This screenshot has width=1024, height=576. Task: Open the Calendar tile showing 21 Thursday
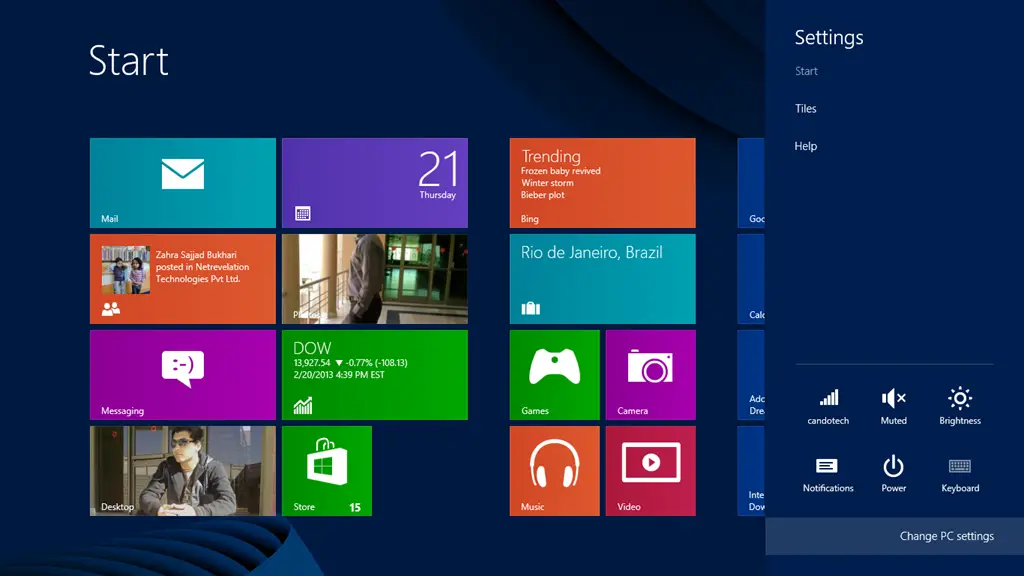[374, 182]
